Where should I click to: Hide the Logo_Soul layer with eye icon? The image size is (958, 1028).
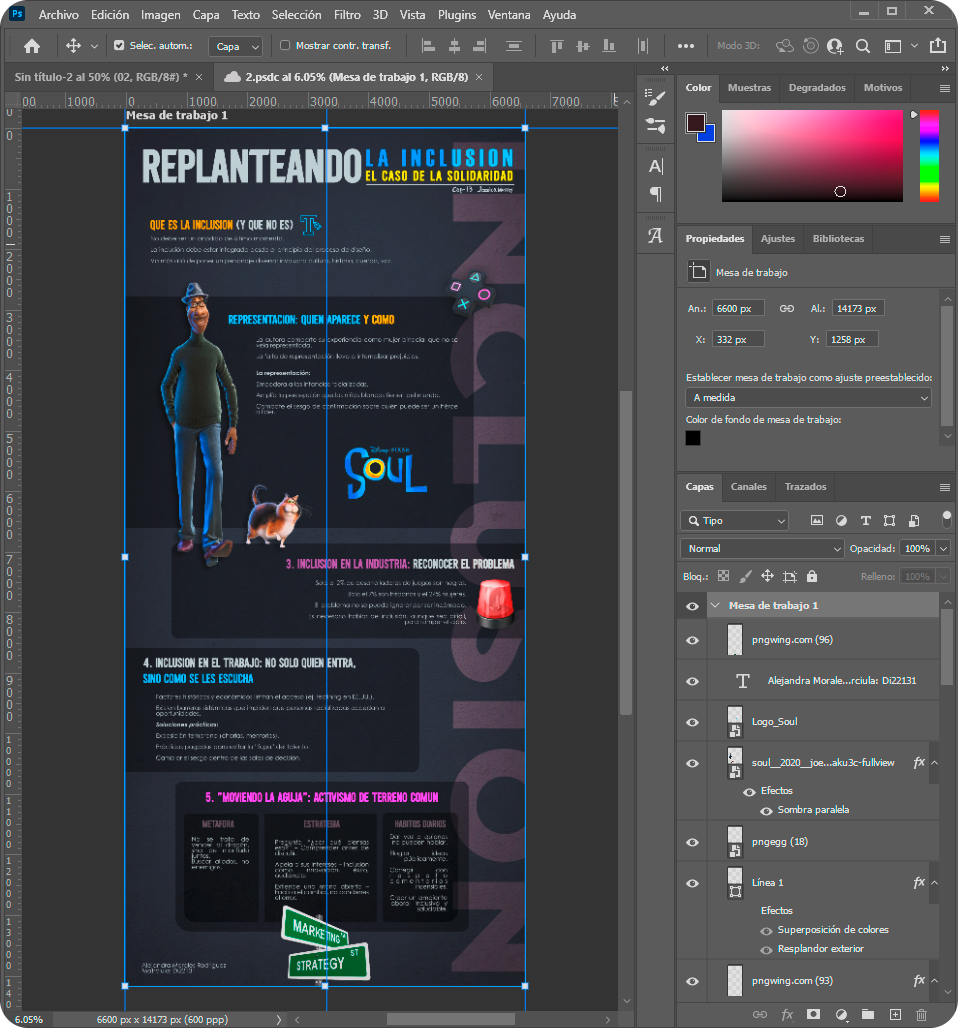point(692,721)
